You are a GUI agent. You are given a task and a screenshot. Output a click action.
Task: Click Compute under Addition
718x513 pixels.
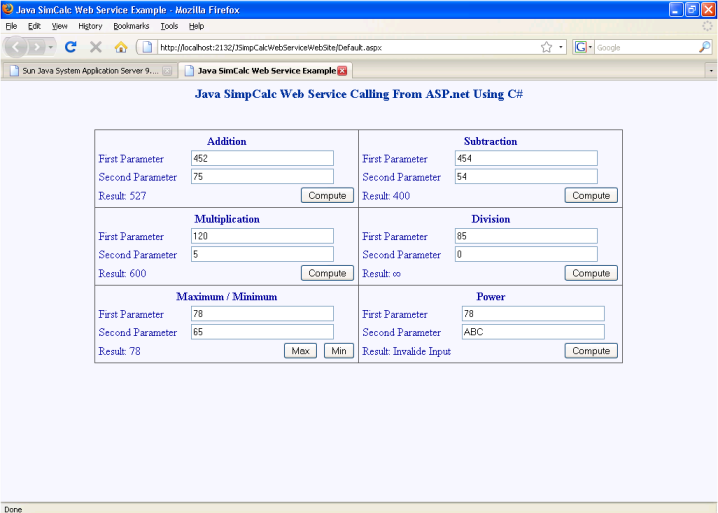coord(327,195)
